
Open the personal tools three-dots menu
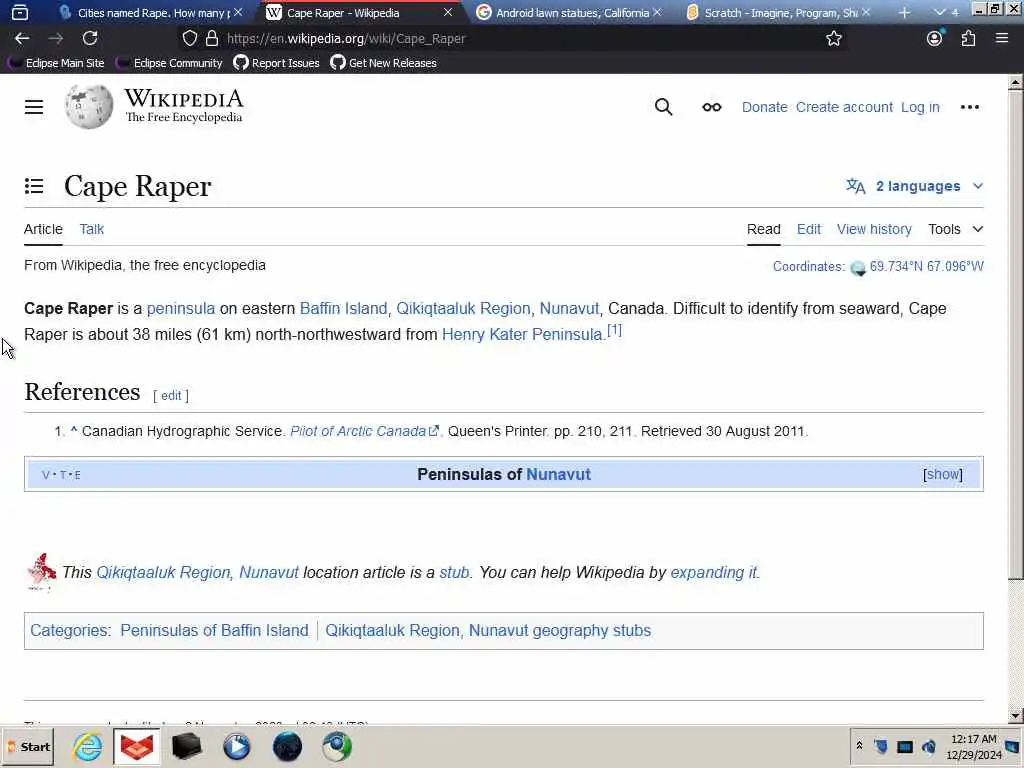970,107
